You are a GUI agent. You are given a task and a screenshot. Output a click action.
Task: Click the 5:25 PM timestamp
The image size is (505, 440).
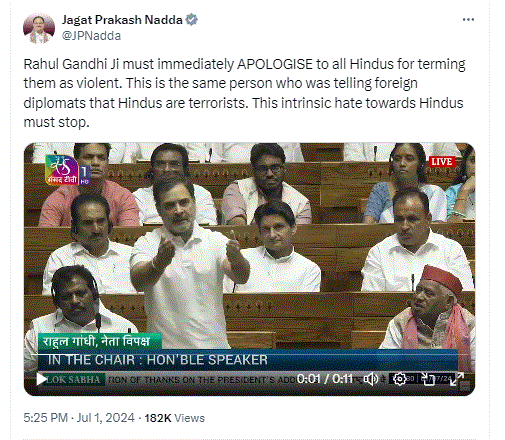[46, 418]
